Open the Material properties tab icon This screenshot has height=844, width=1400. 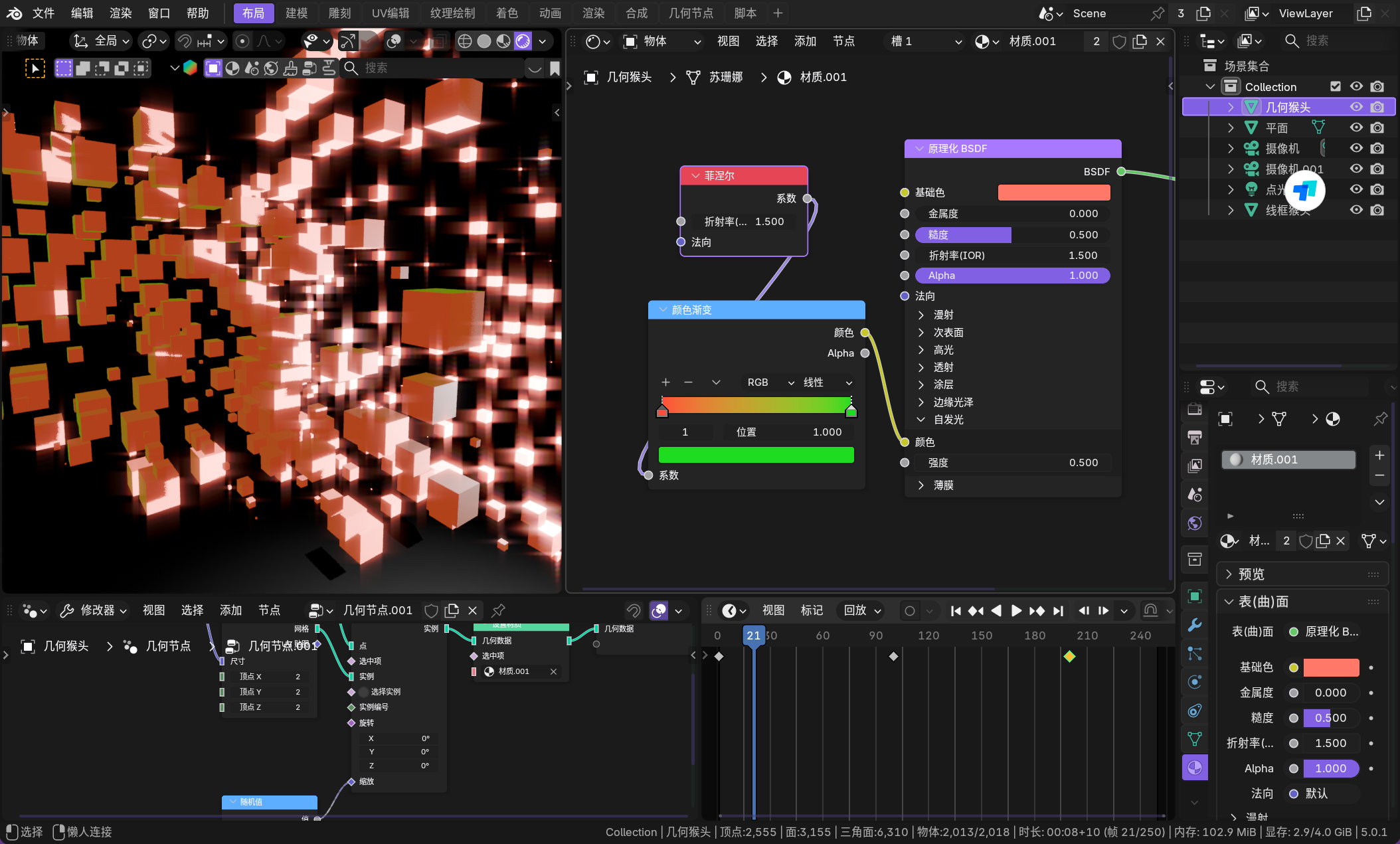pos(1194,768)
